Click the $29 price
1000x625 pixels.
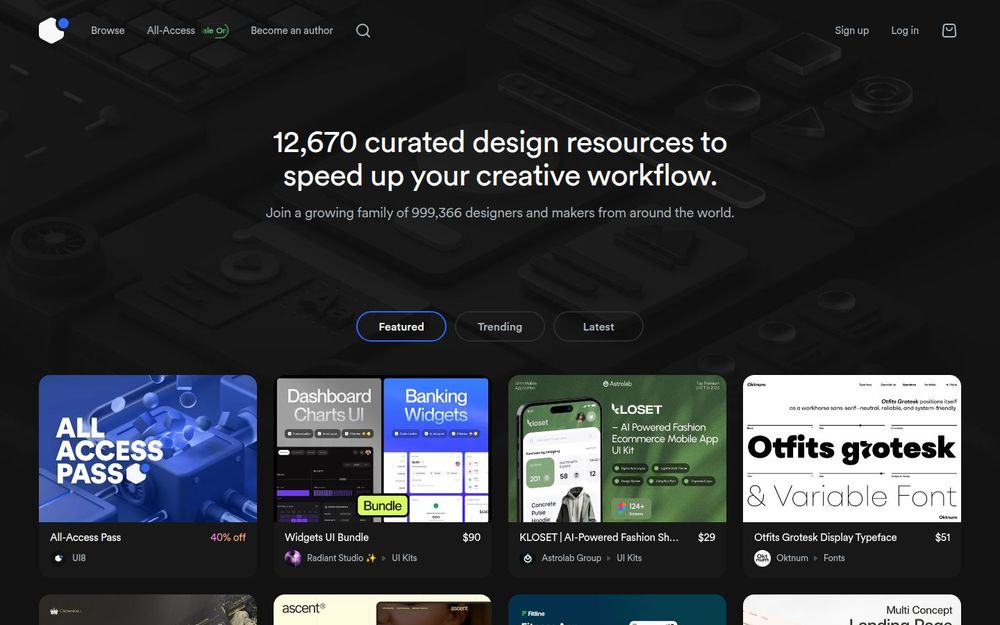706,538
